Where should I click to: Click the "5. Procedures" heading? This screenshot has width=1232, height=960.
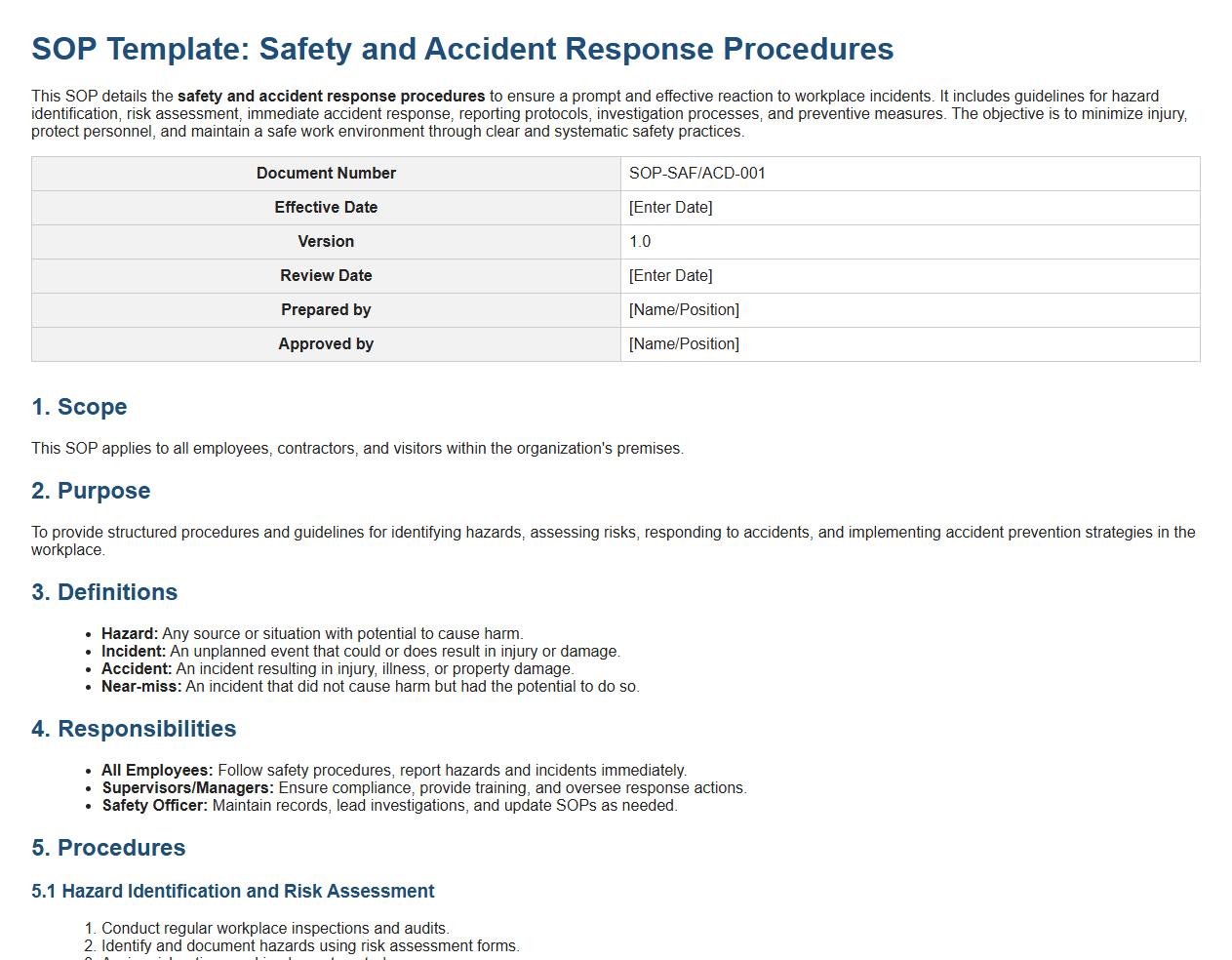pyautogui.click(x=108, y=848)
